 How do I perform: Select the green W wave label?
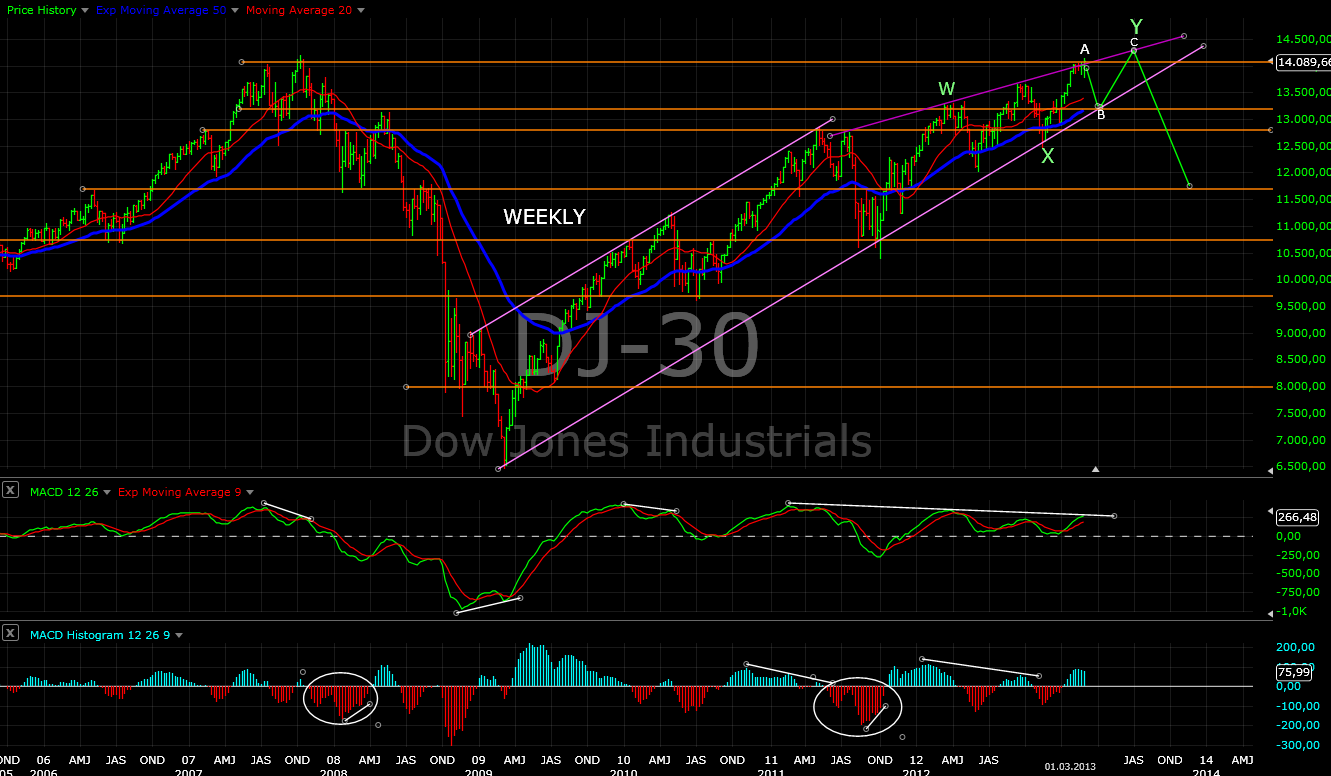click(947, 90)
